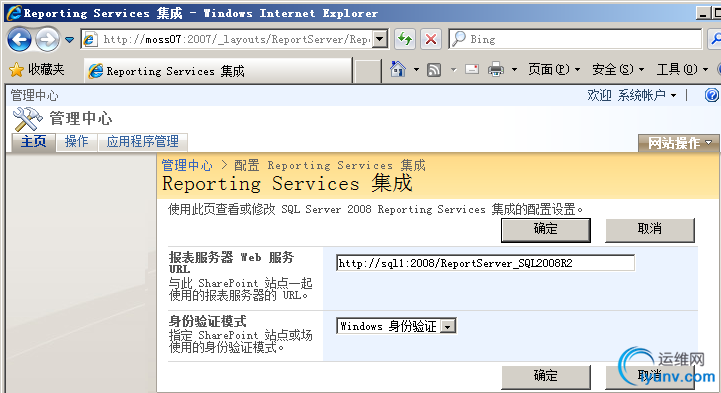Click the 管理中心 site title text
This screenshot has height=393, width=721.
[80, 119]
